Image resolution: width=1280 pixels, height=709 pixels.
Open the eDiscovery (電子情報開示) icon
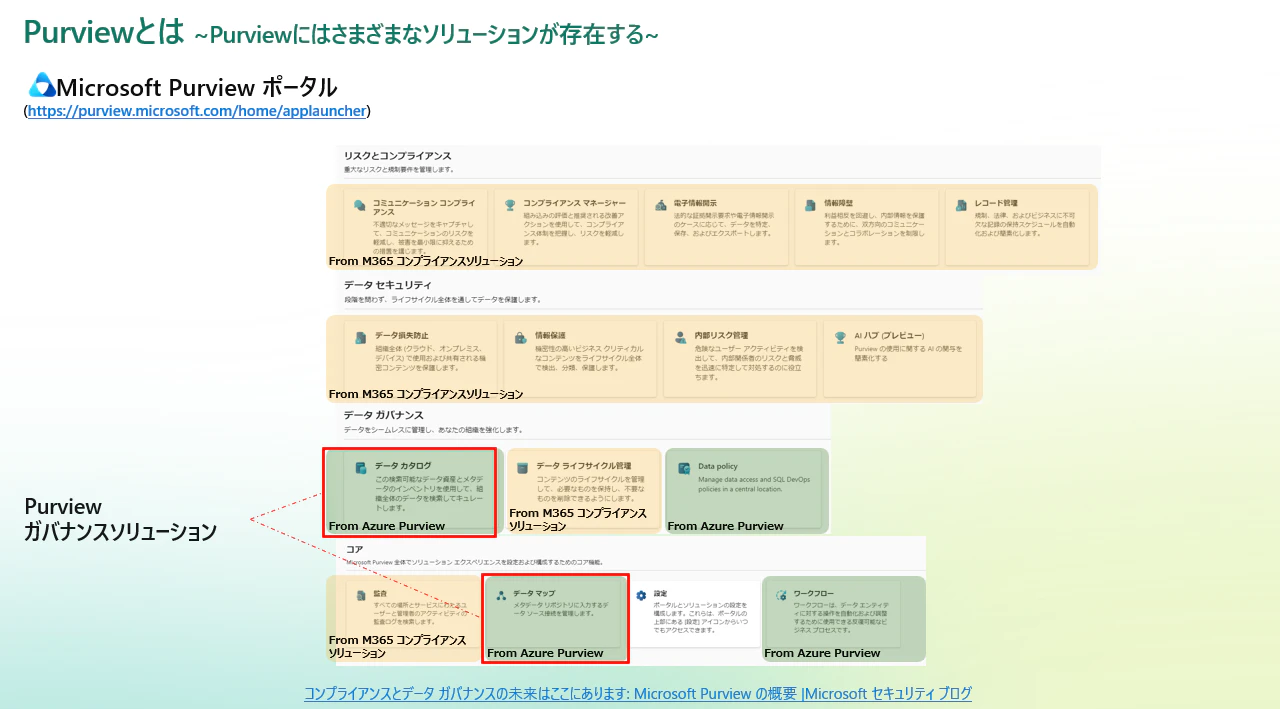pos(661,205)
